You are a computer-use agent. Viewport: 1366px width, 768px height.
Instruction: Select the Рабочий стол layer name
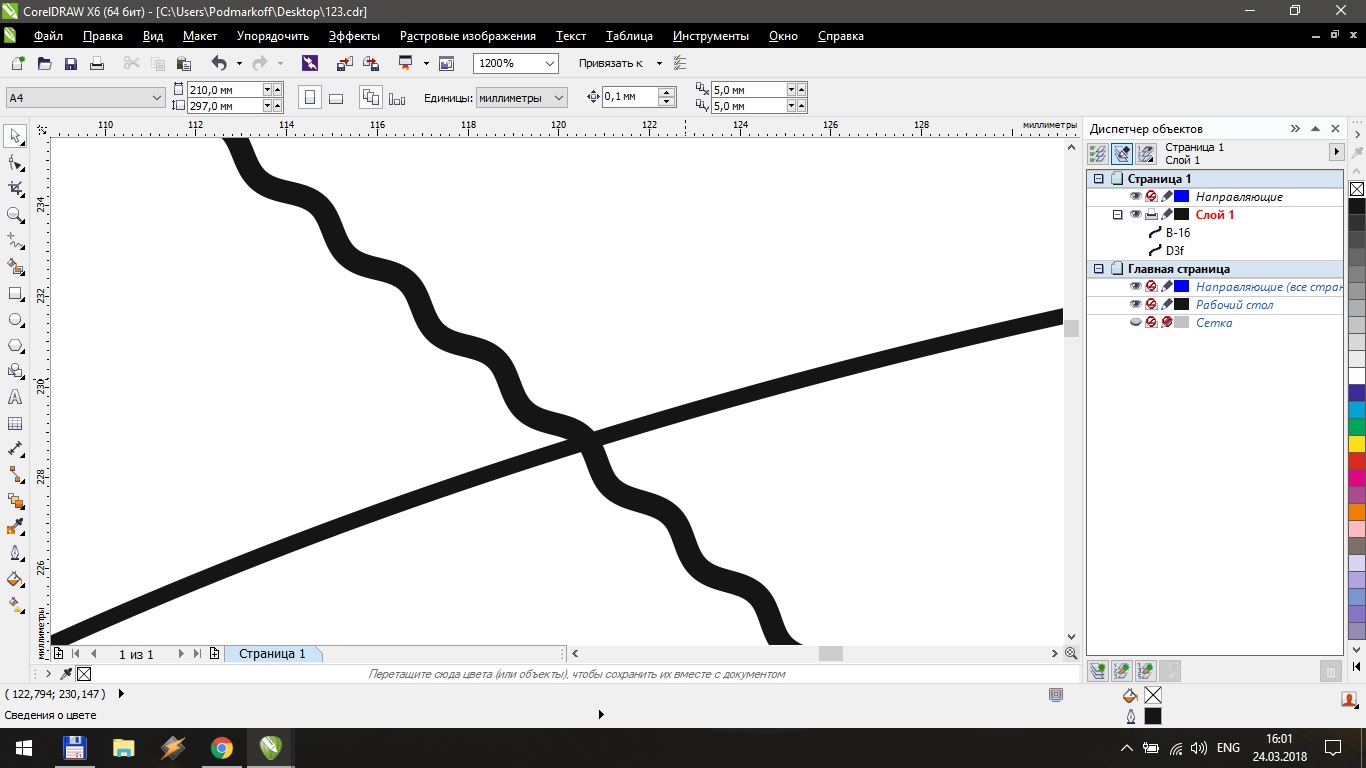1234,305
